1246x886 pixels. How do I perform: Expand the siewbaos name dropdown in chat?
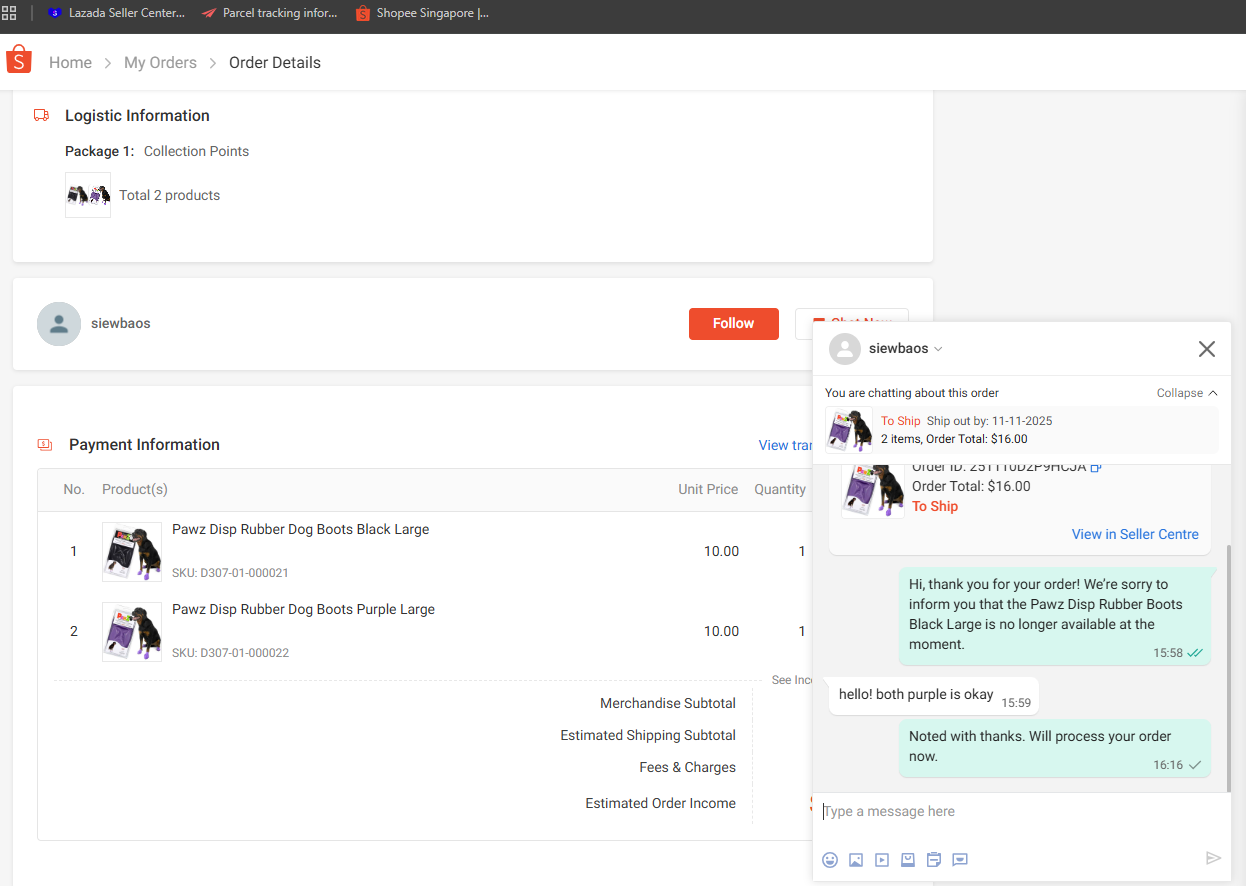[938, 349]
